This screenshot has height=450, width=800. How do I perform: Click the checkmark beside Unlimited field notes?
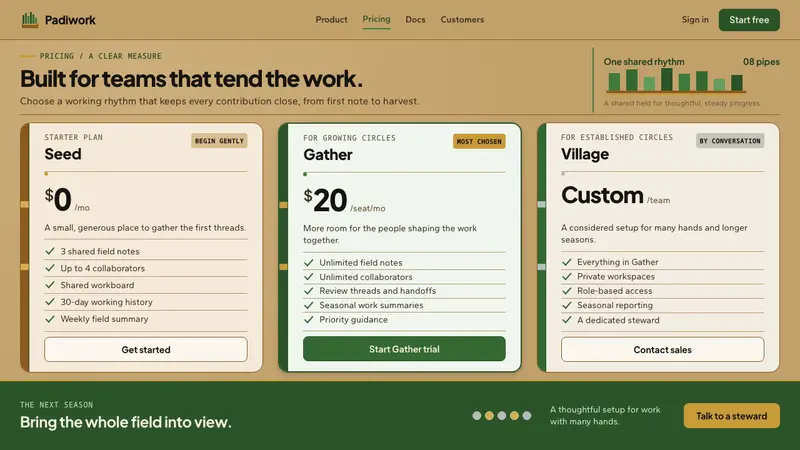309,262
